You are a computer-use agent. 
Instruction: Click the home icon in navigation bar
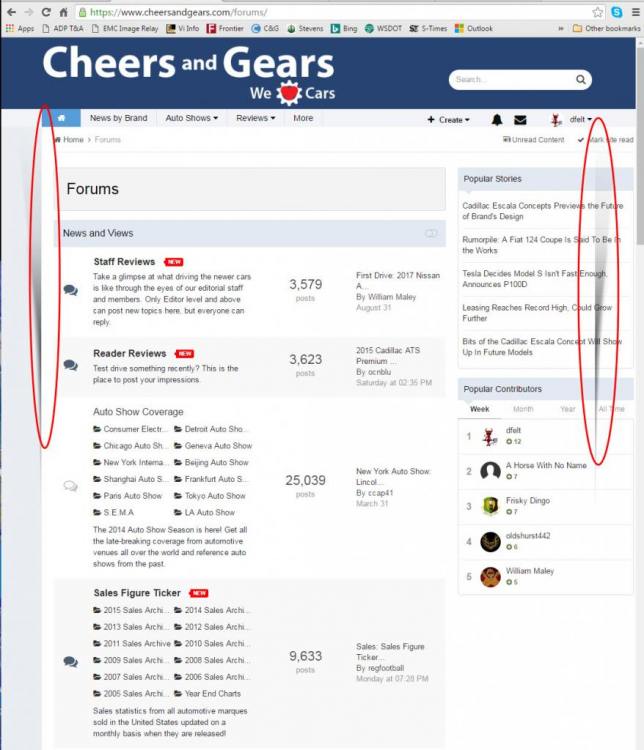(x=61, y=118)
